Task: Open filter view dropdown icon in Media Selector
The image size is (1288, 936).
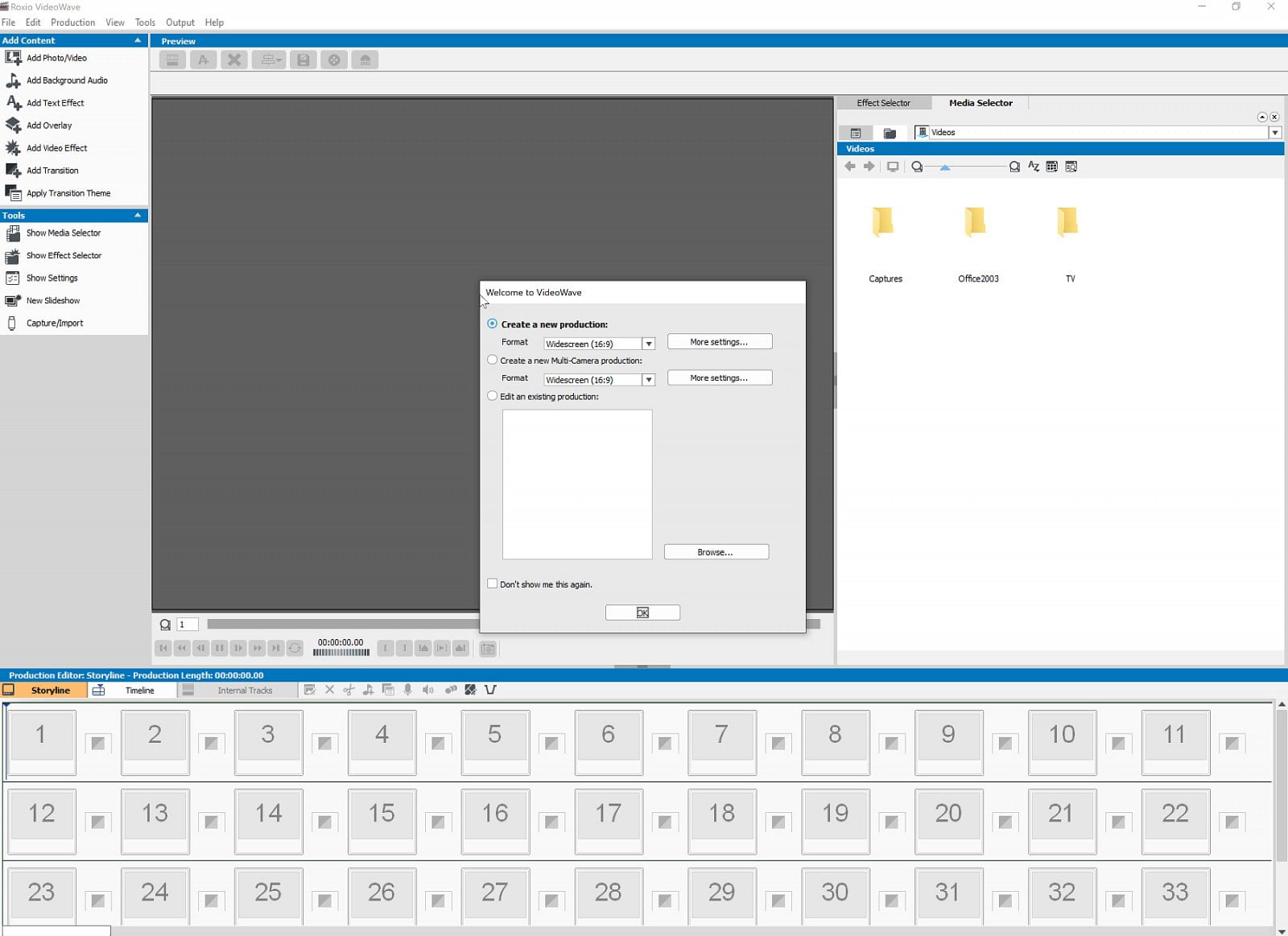Action: pyautogui.click(x=1071, y=167)
